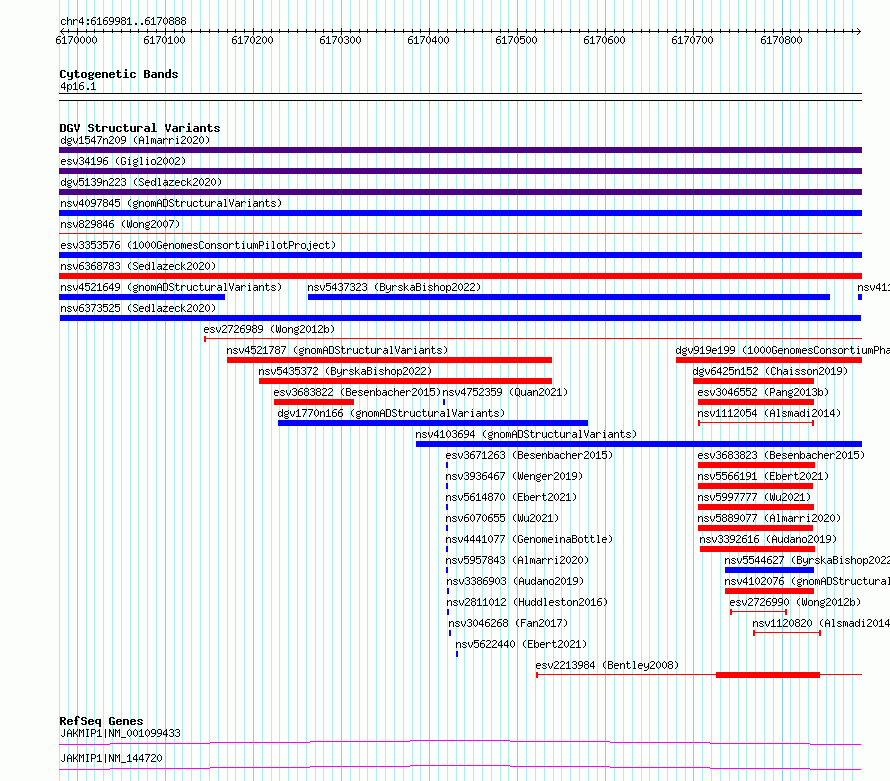Open nsv5435372 (ByrskaBishop2022) variant
890x781 pixels.
point(345,371)
